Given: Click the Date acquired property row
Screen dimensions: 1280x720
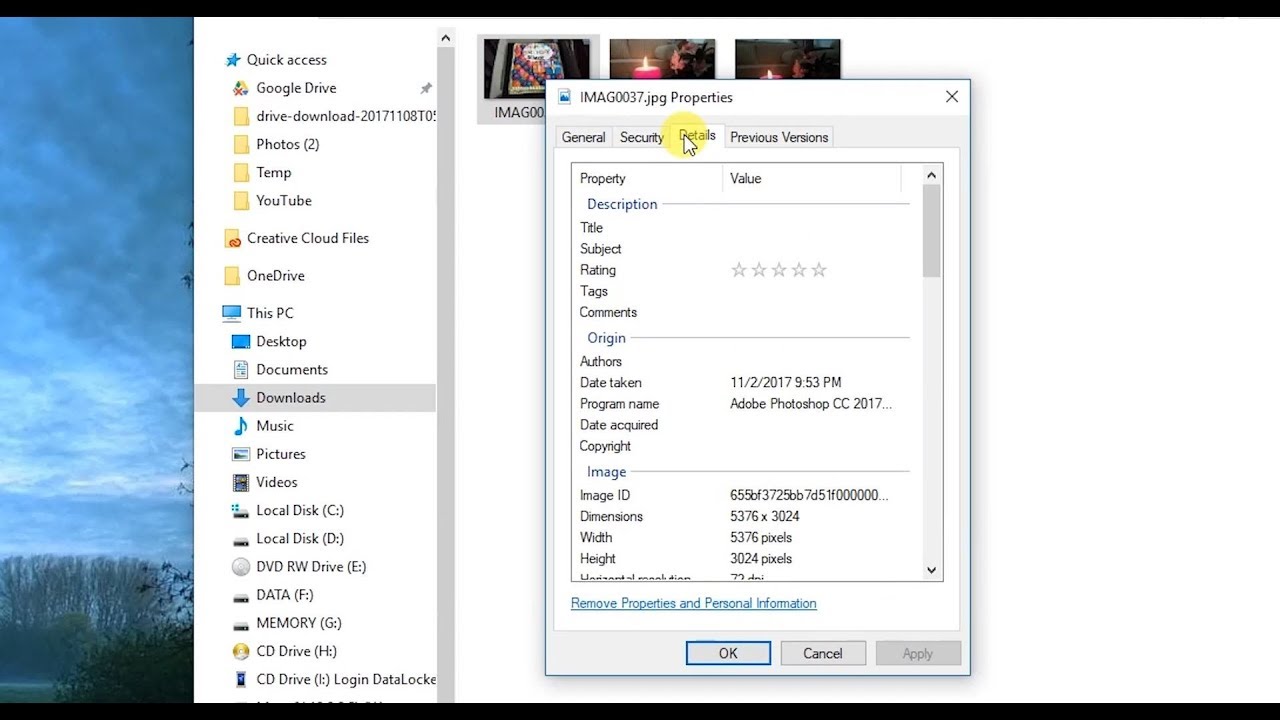Looking at the screenshot, I should tap(745, 425).
